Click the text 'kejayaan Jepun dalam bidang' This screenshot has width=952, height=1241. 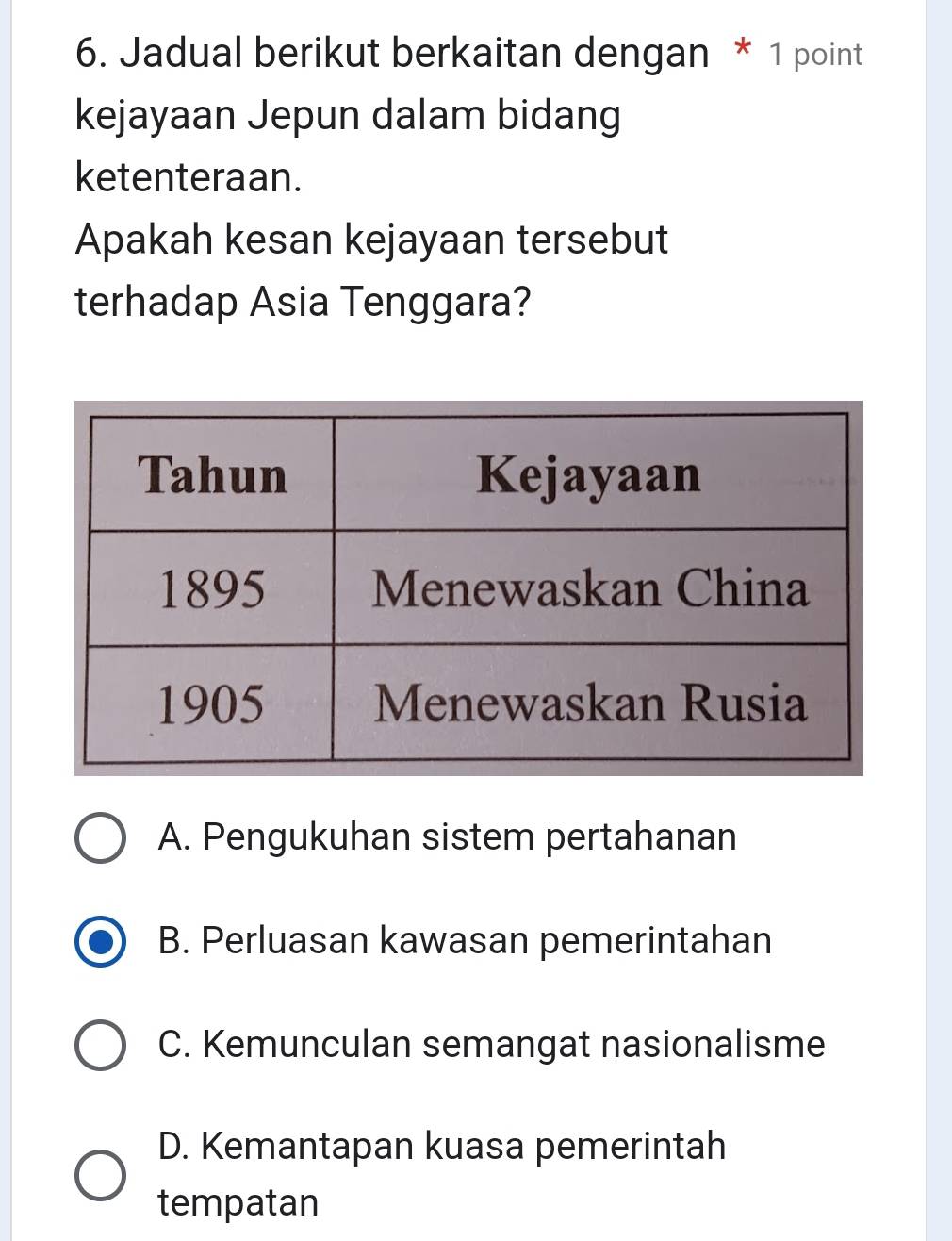[x=349, y=117]
